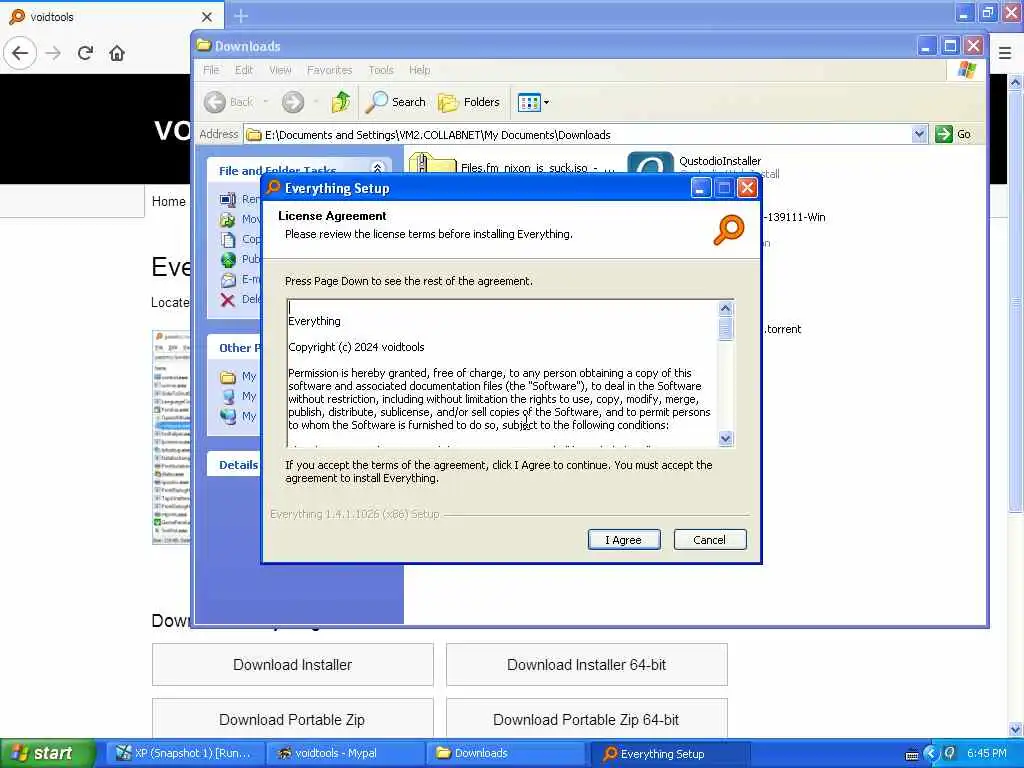
Task: Collapse File and Folder Tasks panel
Action: 377,168
